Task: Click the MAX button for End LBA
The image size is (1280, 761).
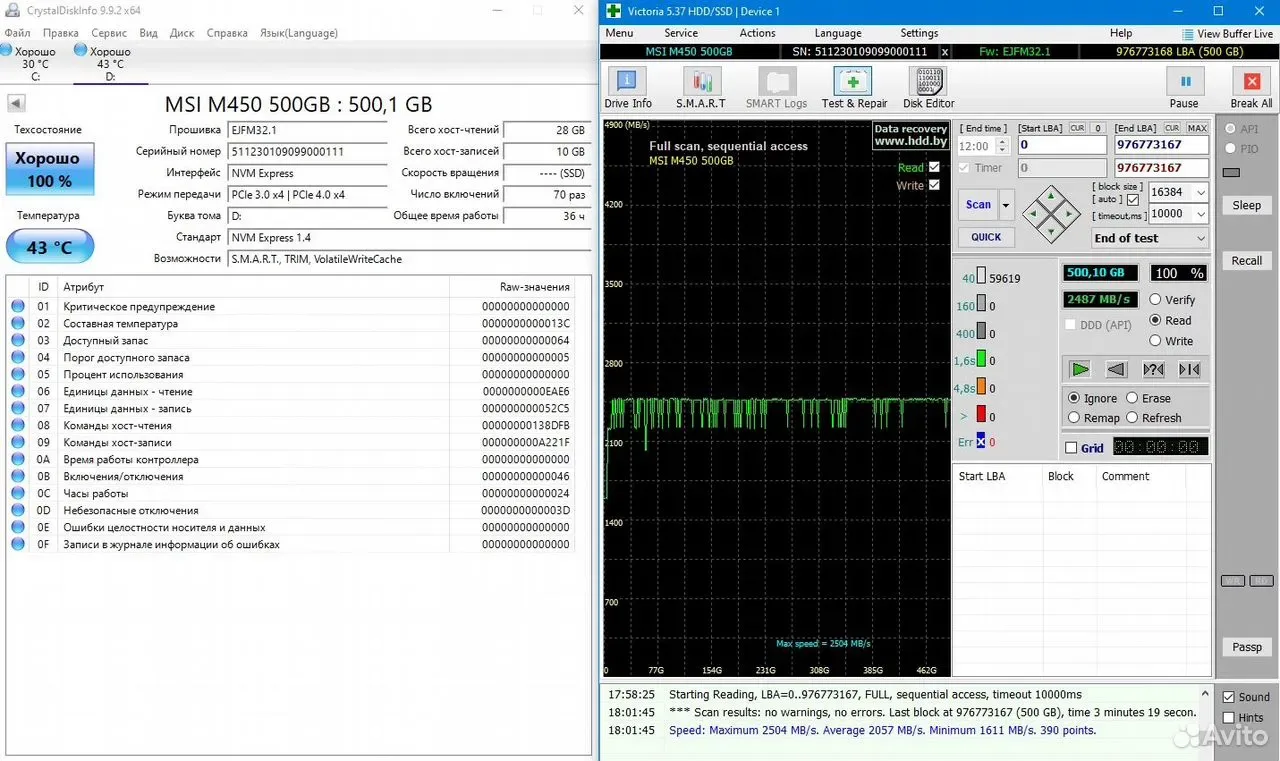Action: coord(1197,128)
